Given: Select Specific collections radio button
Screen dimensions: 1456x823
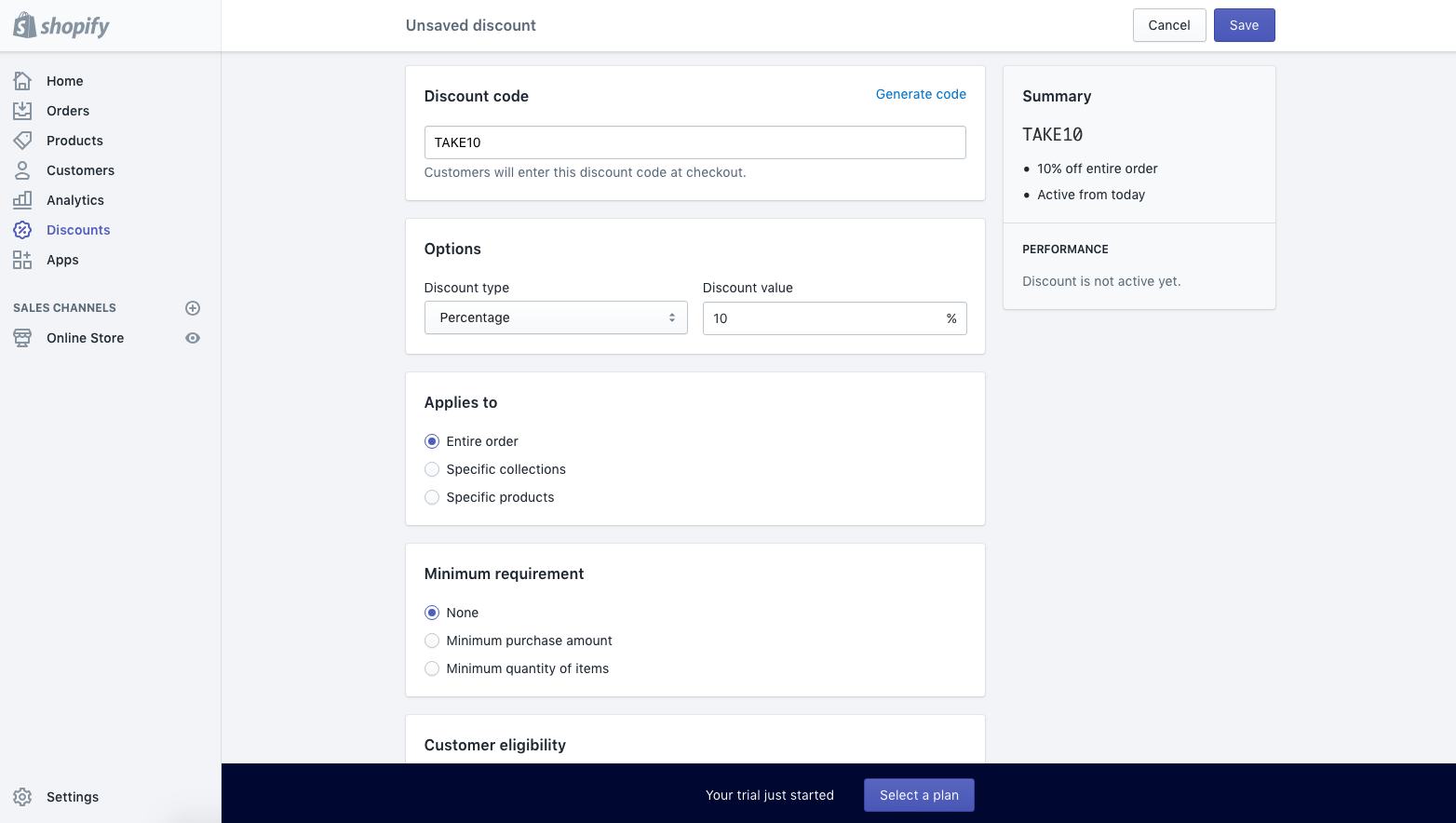Looking at the screenshot, I should pos(432,469).
